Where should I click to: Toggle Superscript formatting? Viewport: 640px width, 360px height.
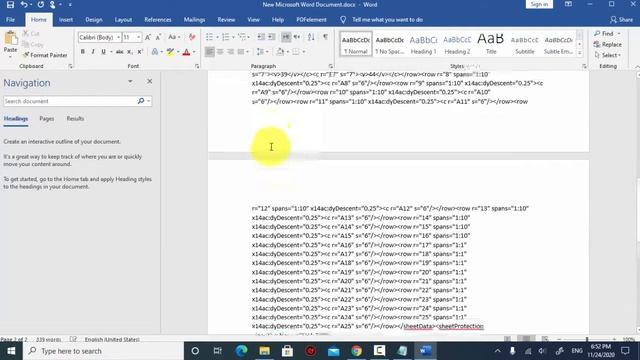click(140, 52)
